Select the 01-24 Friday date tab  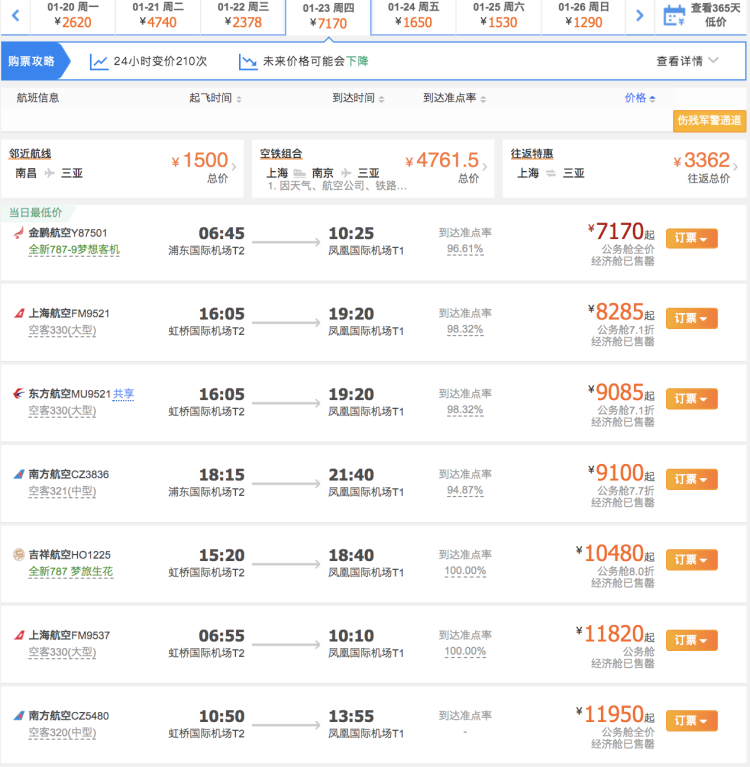click(x=413, y=15)
